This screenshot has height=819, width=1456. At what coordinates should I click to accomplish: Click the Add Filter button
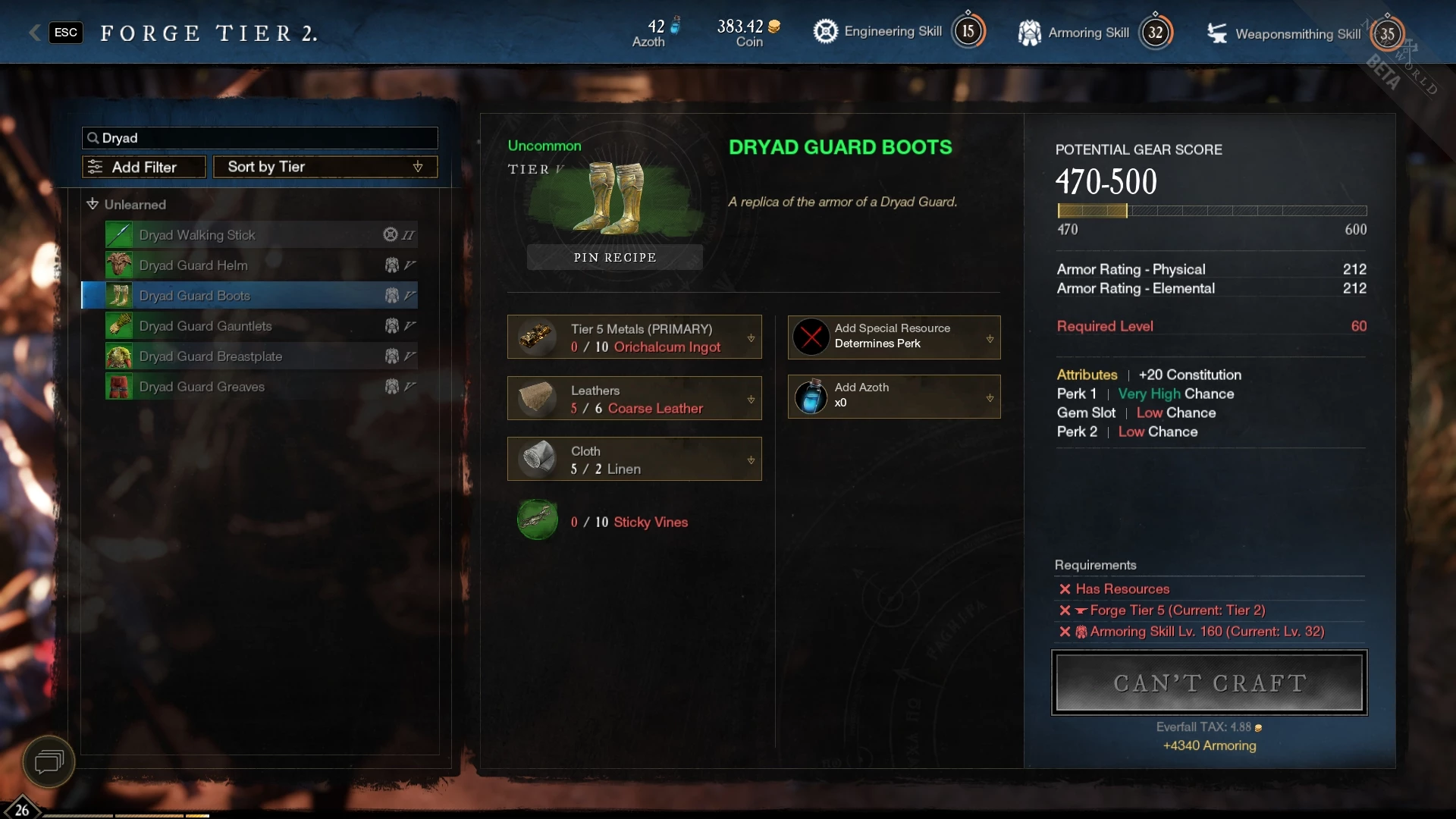click(144, 167)
